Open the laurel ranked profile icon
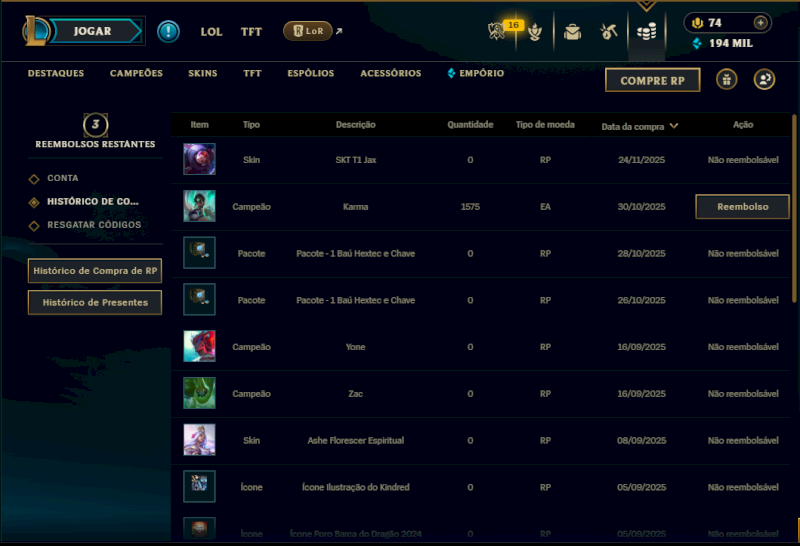This screenshot has width=800, height=546. click(535, 32)
